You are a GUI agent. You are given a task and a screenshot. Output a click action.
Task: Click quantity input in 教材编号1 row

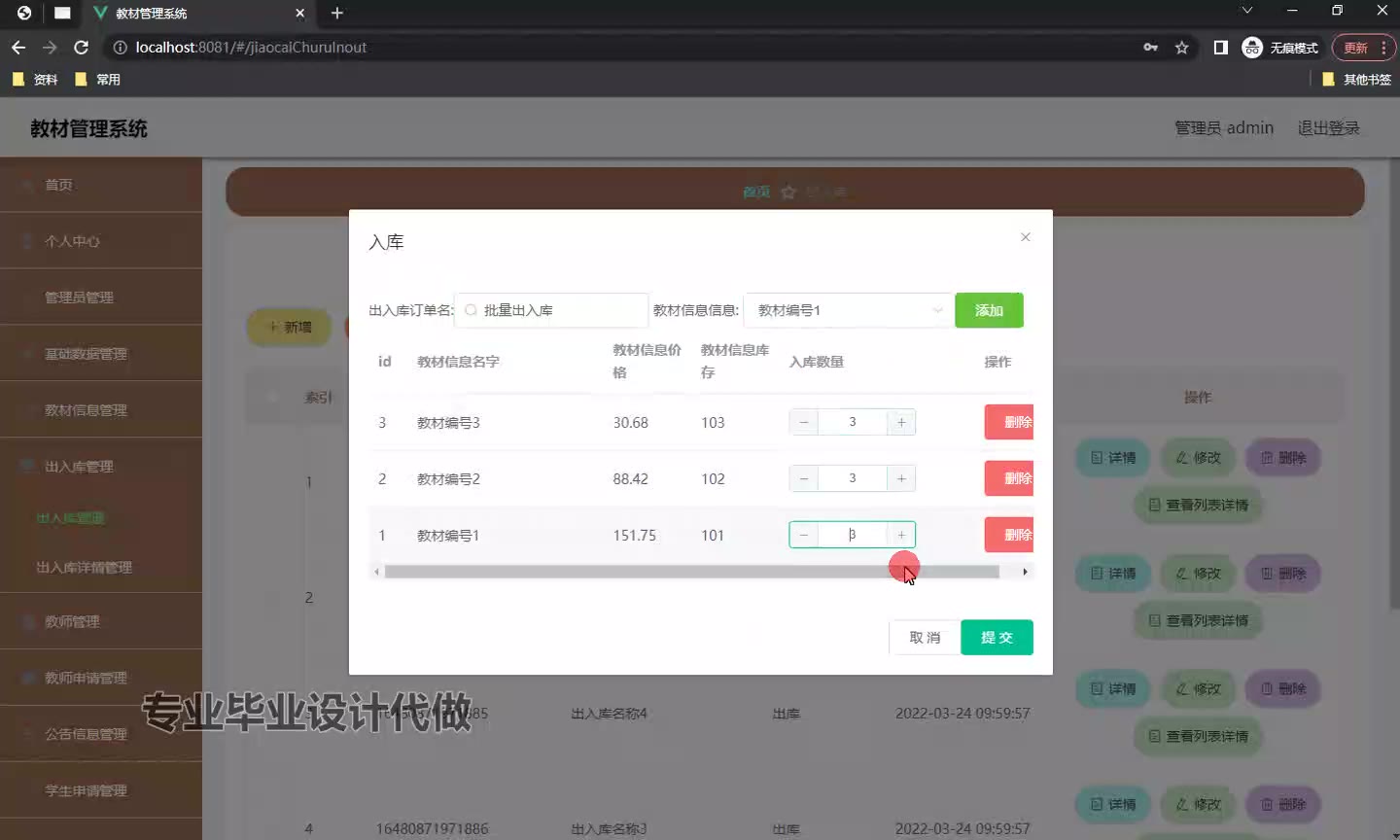(853, 535)
